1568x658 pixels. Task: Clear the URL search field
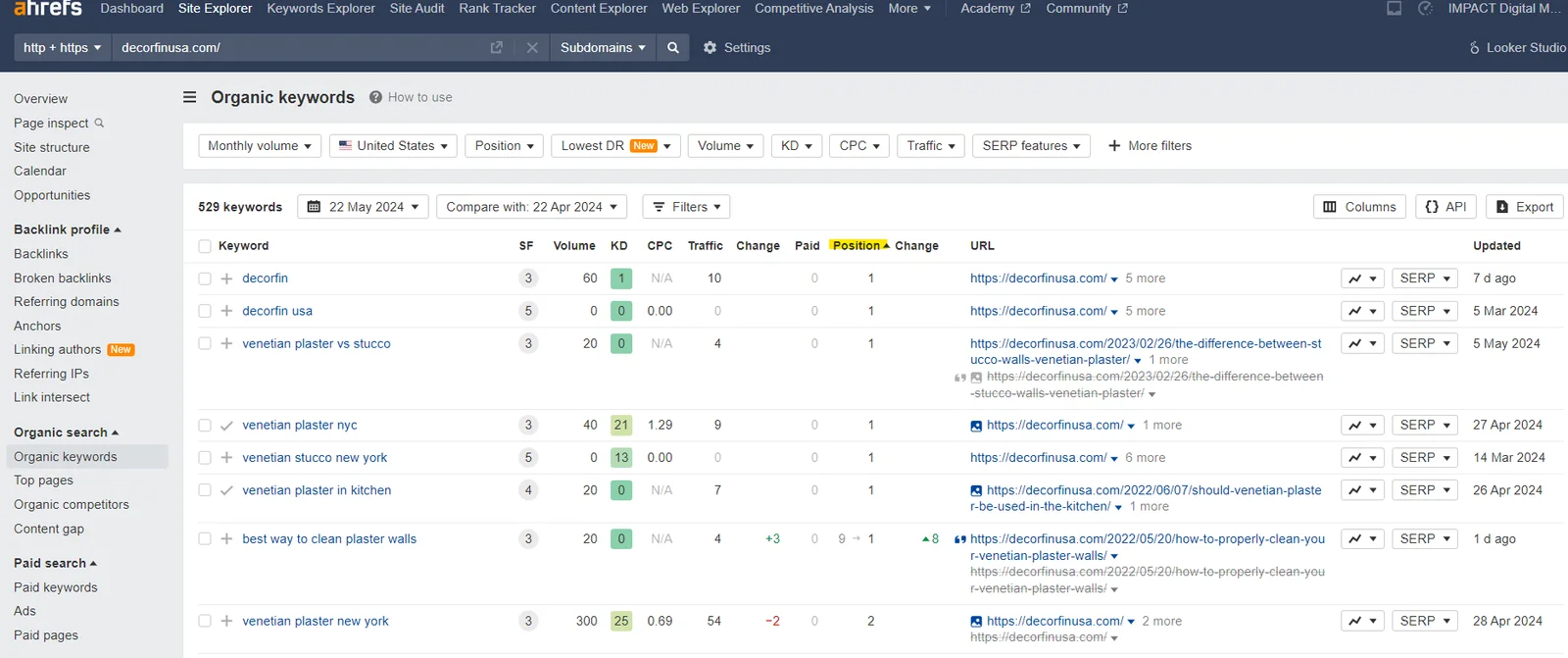(532, 47)
